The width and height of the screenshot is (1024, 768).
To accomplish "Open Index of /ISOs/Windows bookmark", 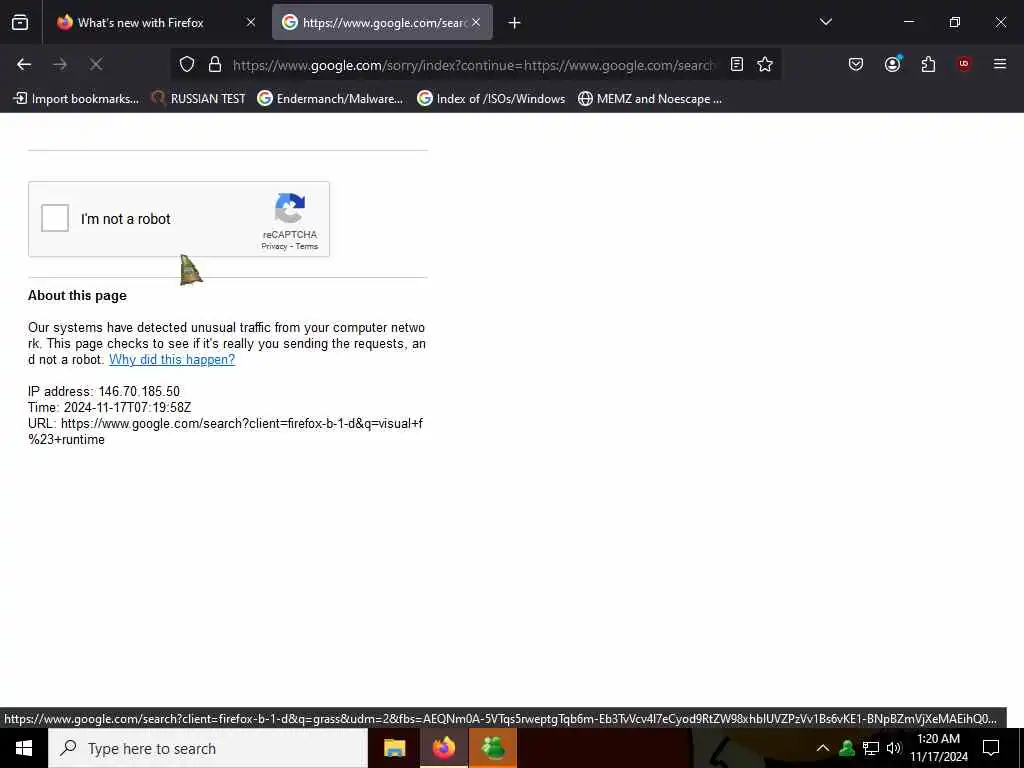I will pos(491,99).
